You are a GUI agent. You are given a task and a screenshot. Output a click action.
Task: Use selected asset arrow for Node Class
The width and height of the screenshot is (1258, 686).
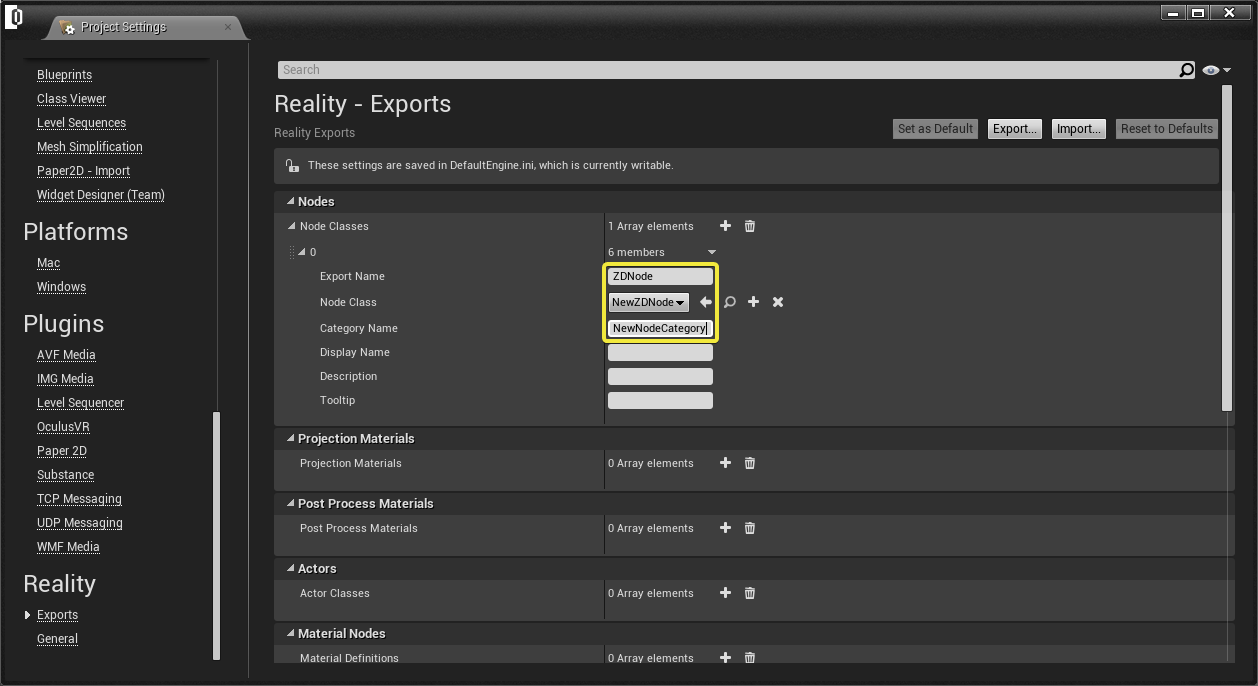pyautogui.click(x=706, y=302)
